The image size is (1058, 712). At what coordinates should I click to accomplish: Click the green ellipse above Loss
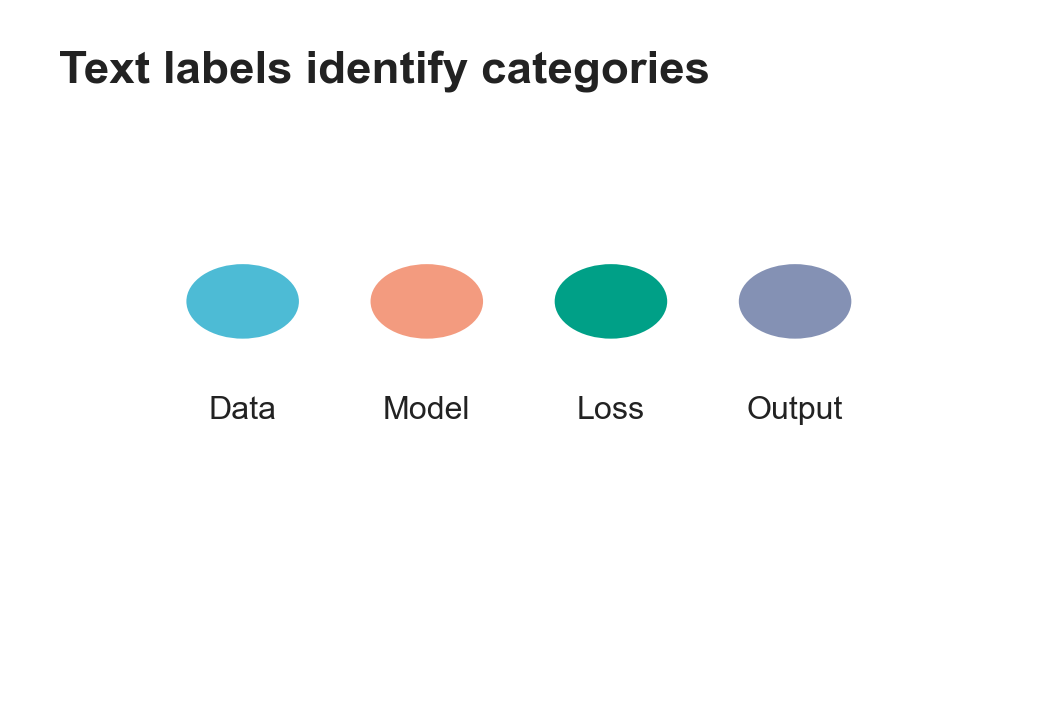[x=611, y=301]
